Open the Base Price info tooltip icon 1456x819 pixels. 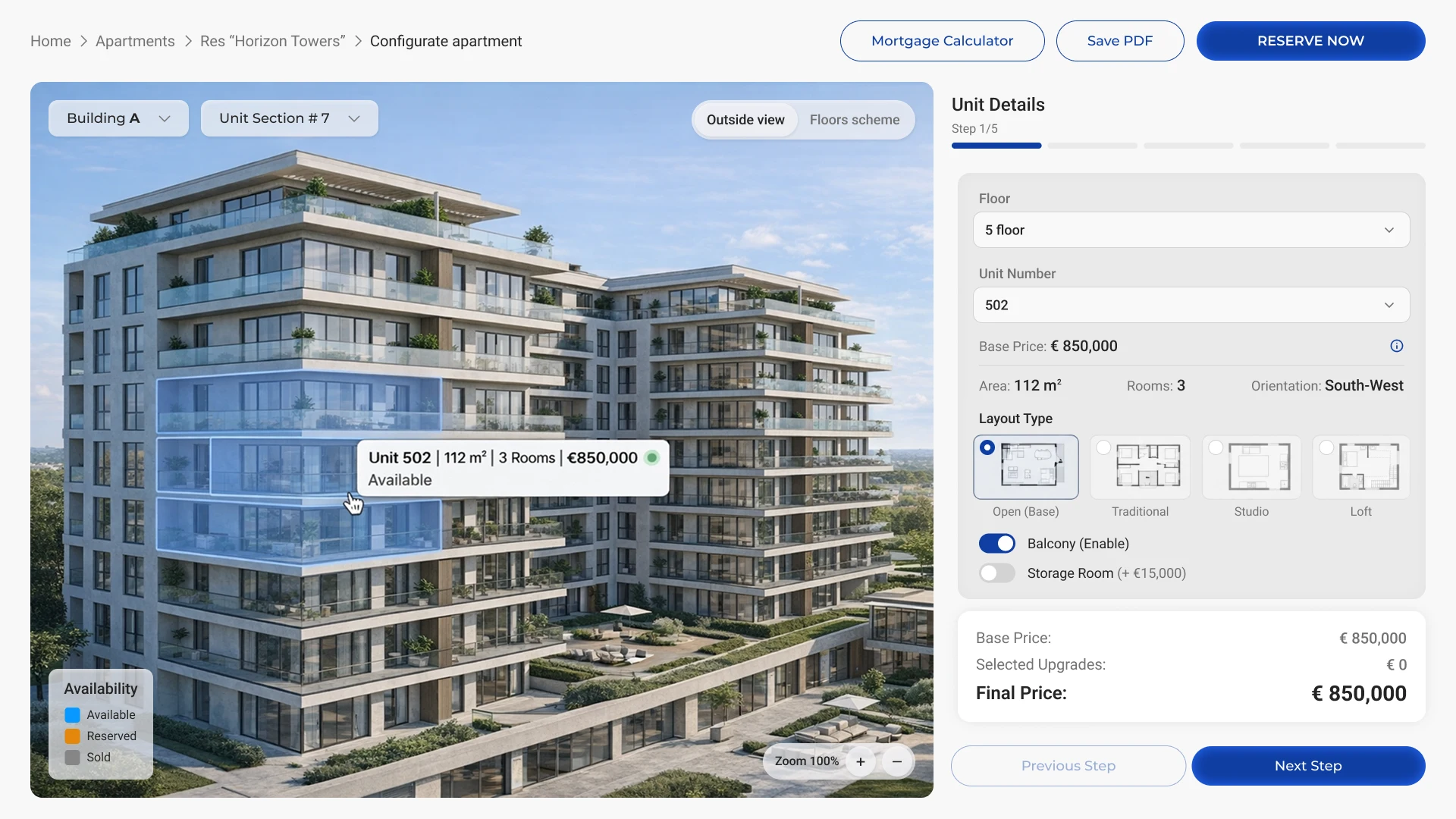tap(1397, 346)
